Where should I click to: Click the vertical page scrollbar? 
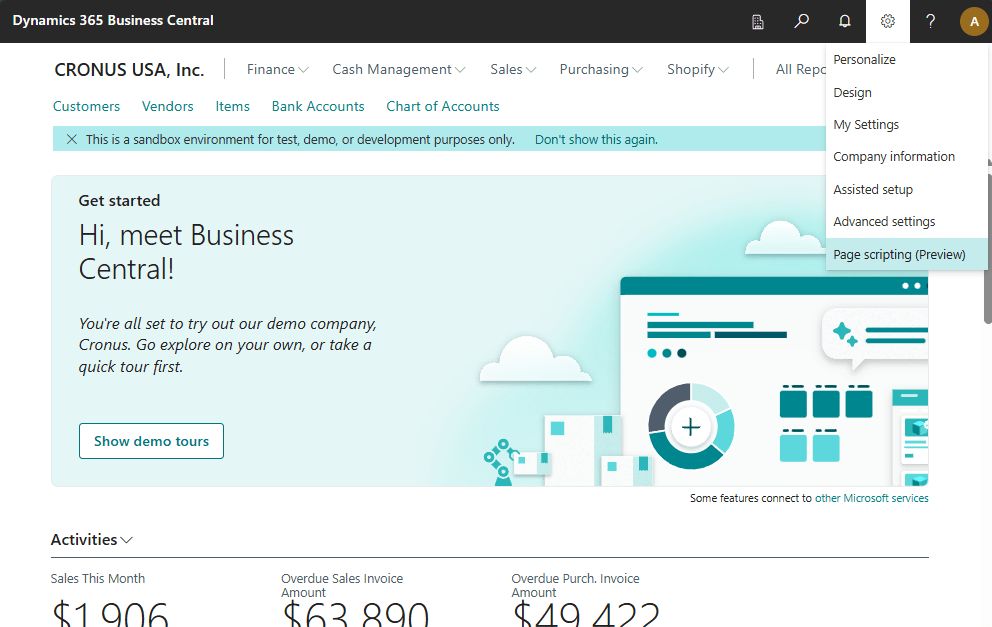coord(988,240)
